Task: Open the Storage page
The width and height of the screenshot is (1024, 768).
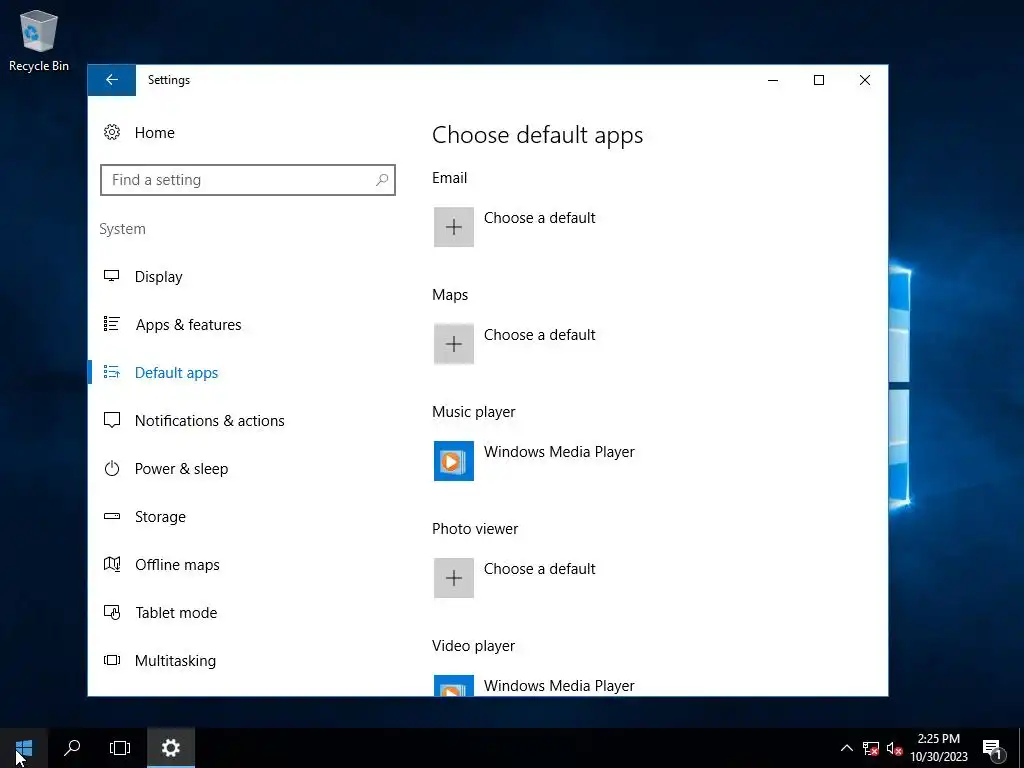Action: tap(160, 517)
